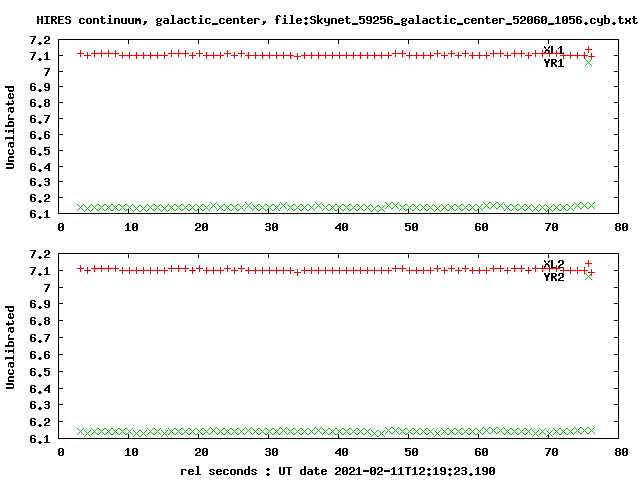Viewport: 640px width, 480px height.
Task: Click the plot title starting with "HIRES continuum"
Action: pos(337,20)
